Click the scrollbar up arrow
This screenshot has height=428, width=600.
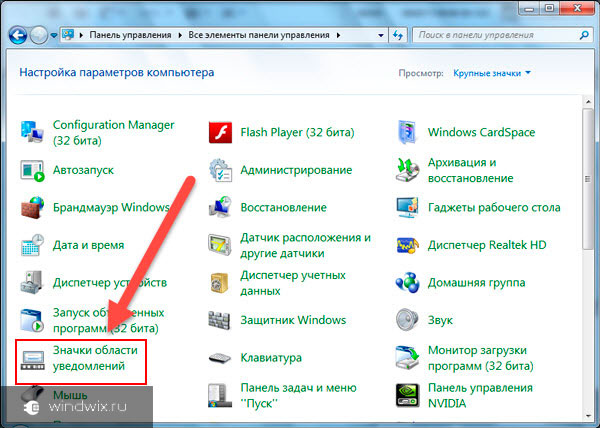(x=588, y=102)
